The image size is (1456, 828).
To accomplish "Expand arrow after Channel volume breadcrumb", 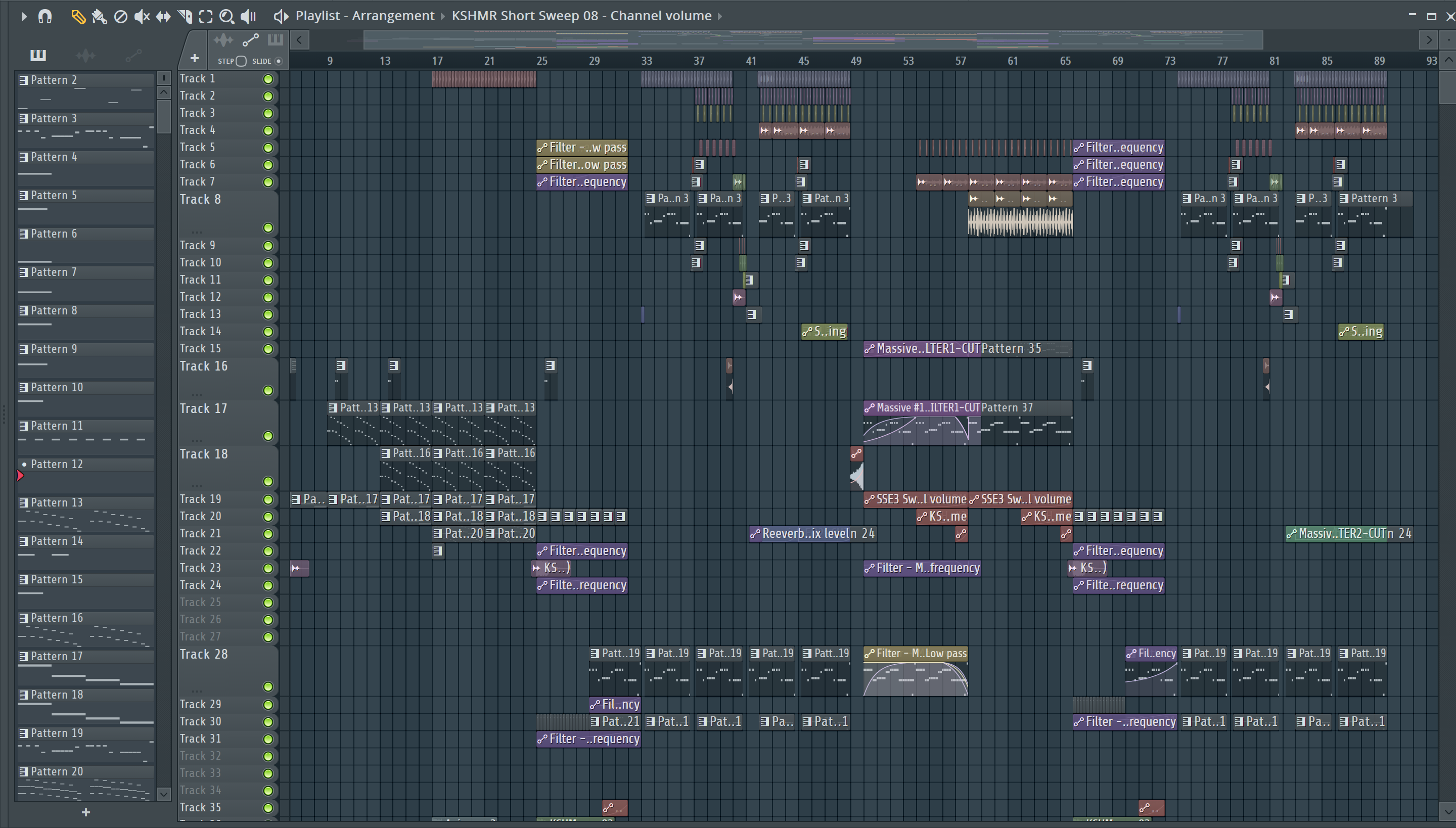I will coord(720,17).
